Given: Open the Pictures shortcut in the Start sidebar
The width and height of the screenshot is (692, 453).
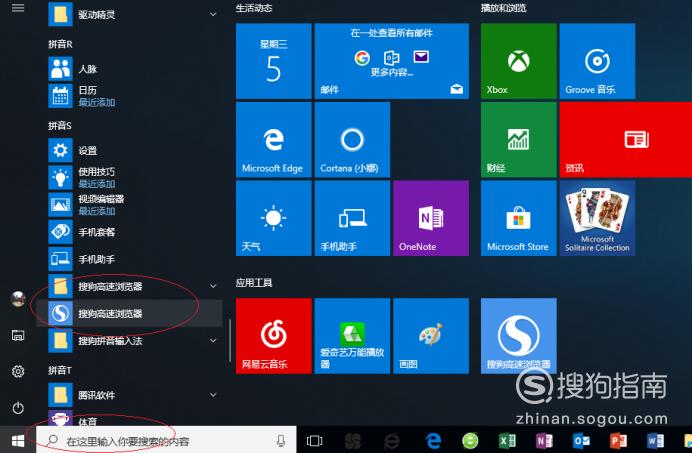Looking at the screenshot, I should 18,336.
